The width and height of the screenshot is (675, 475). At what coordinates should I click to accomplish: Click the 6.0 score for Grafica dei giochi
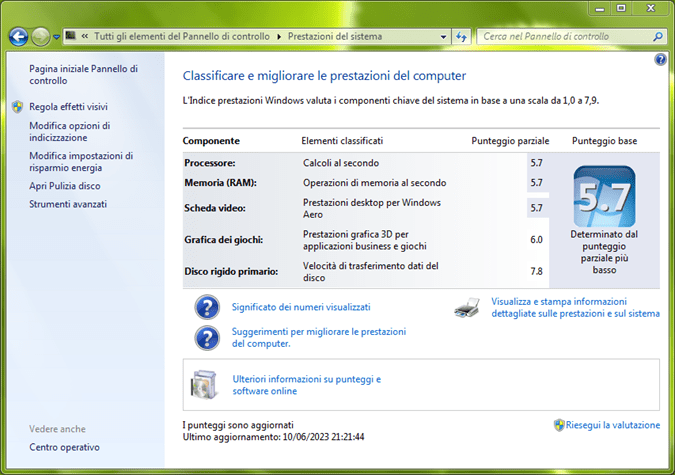tap(536, 239)
